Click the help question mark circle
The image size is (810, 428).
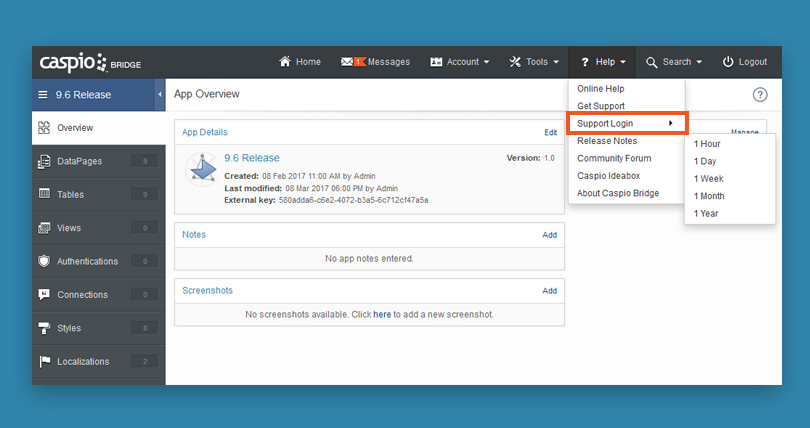759,95
